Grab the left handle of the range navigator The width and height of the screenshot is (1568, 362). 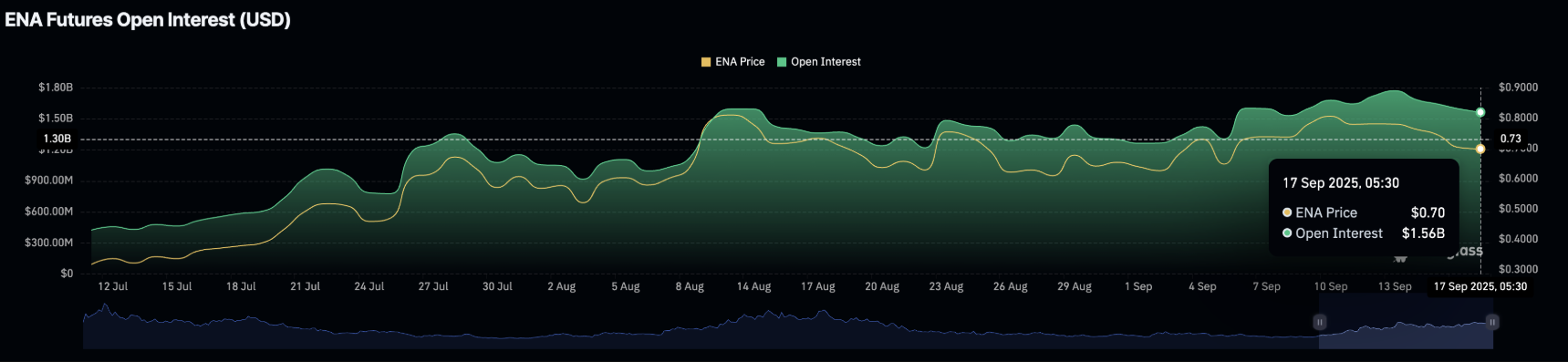[x=1319, y=322]
